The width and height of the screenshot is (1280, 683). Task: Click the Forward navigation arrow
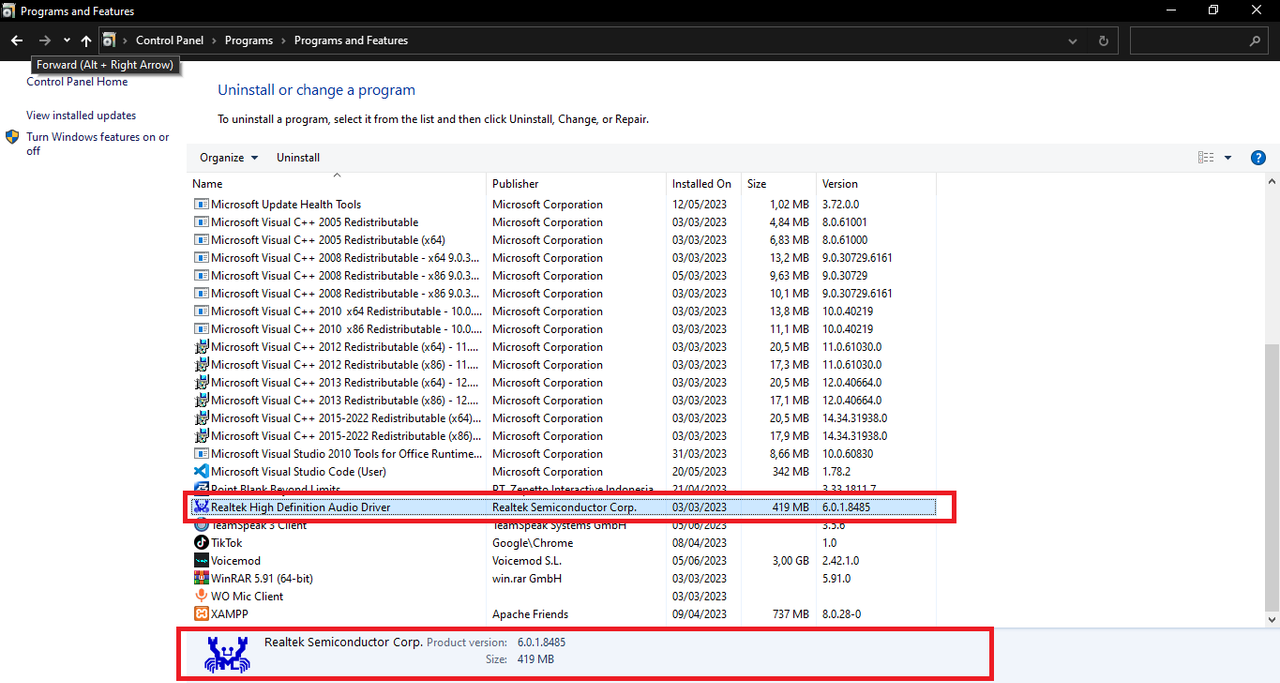pyautogui.click(x=45, y=41)
